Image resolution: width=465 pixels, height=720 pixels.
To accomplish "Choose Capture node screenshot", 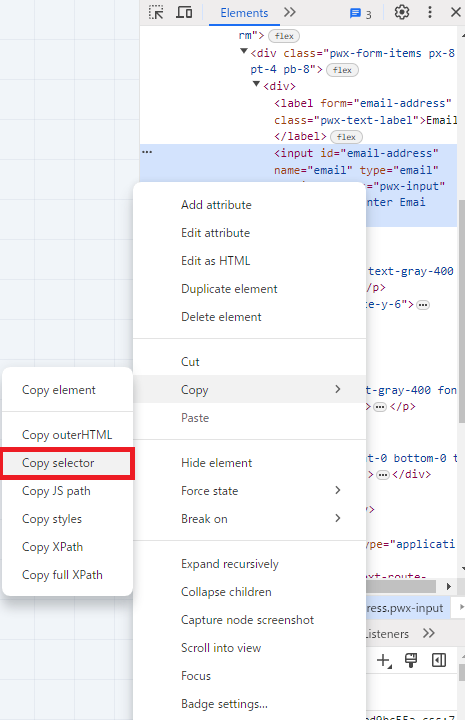I will pos(249,620).
